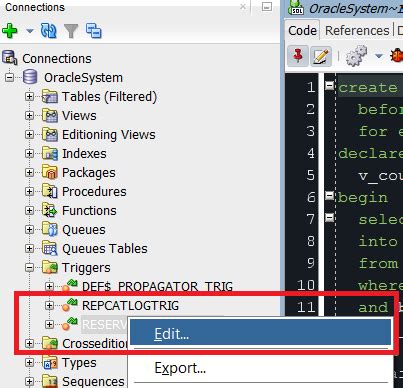Select the Connections root node icon

tap(10, 58)
